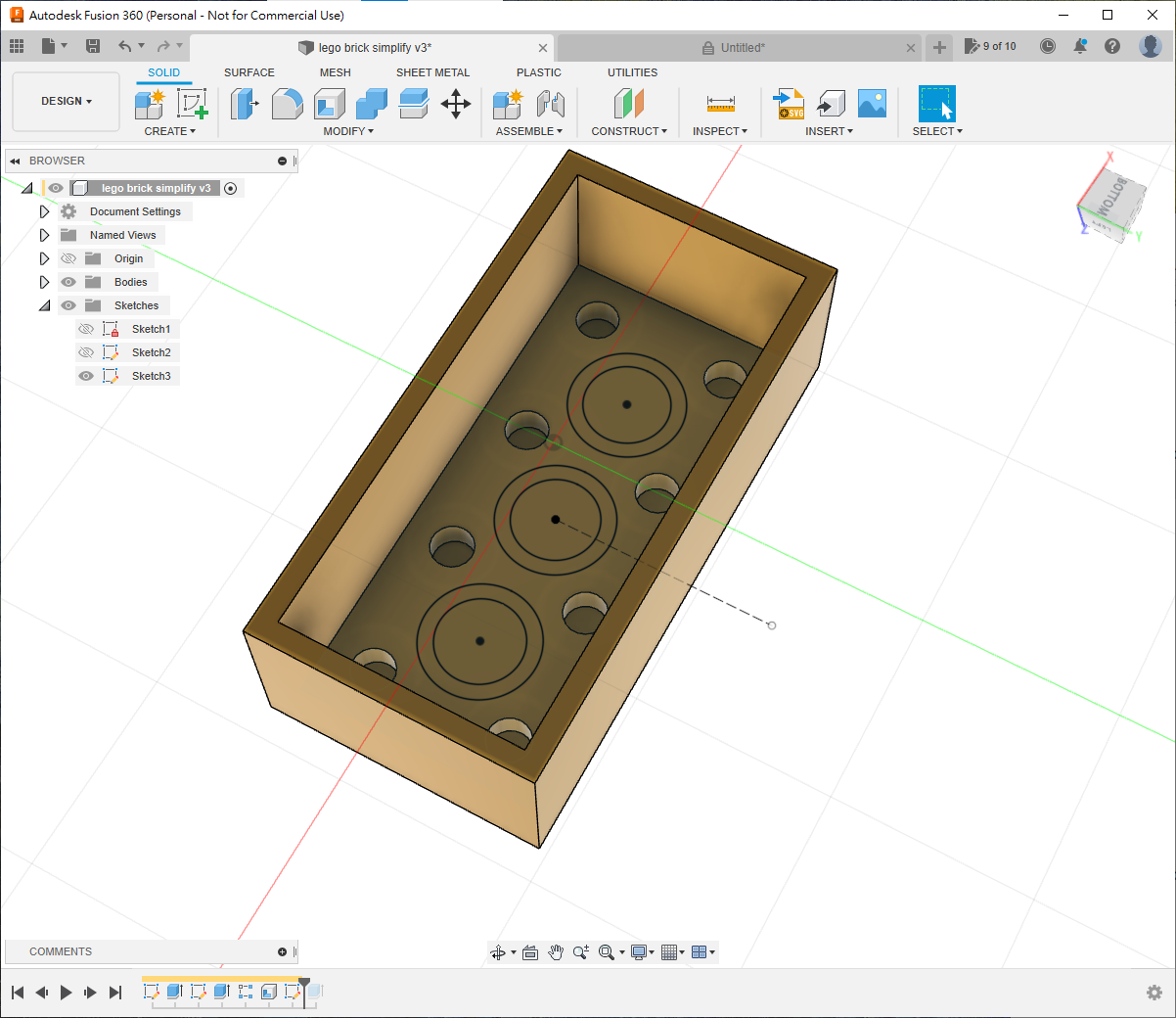Open the DESIGN workspace dropdown
1176x1018 pixels.
pos(67,102)
